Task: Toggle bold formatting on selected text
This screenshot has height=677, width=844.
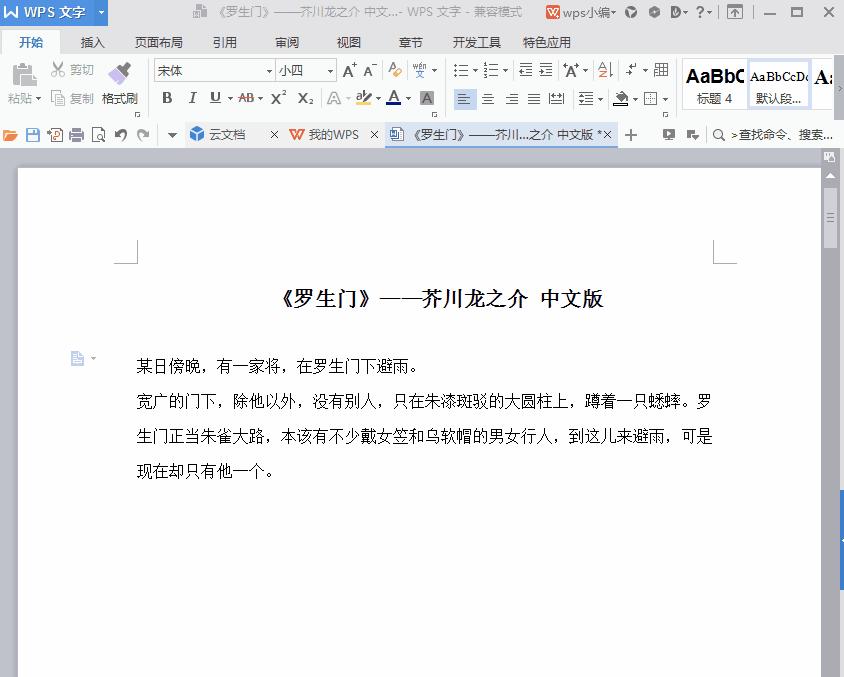Action: (167, 97)
